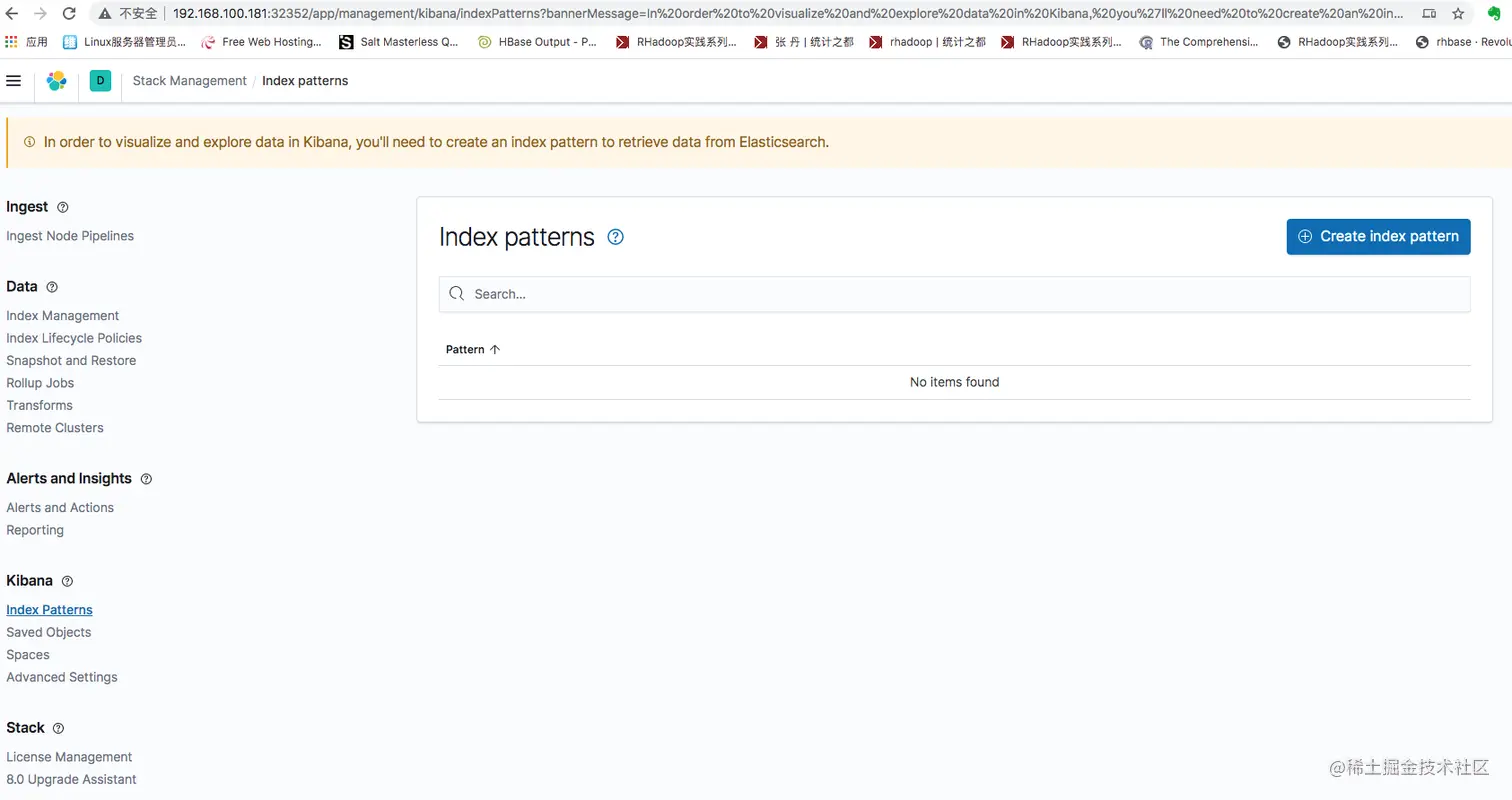Click the No items found message
Viewport: 1512px width, 800px height.
click(954, 382)
